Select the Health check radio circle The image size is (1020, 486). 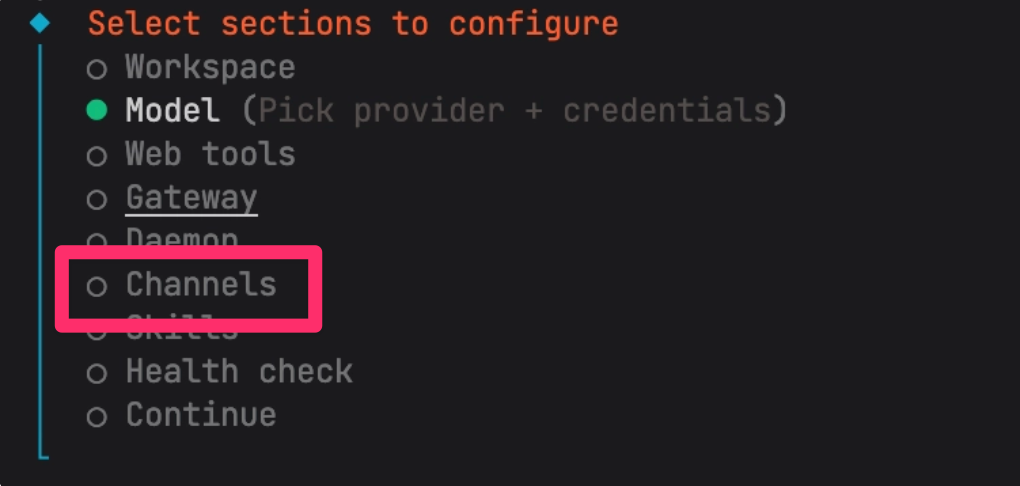click(96, 374)
